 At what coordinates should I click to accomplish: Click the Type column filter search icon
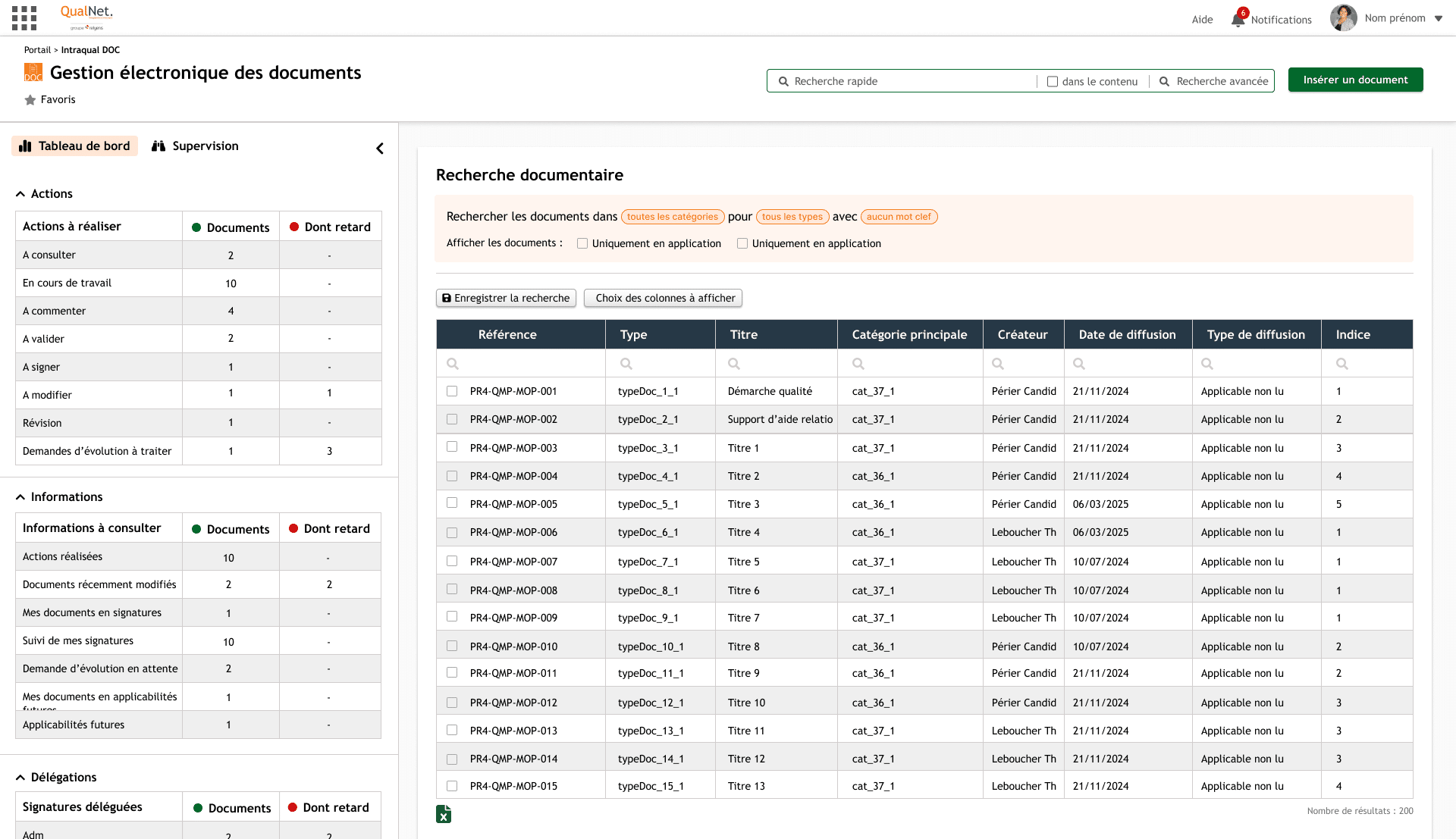pos(626,364)
